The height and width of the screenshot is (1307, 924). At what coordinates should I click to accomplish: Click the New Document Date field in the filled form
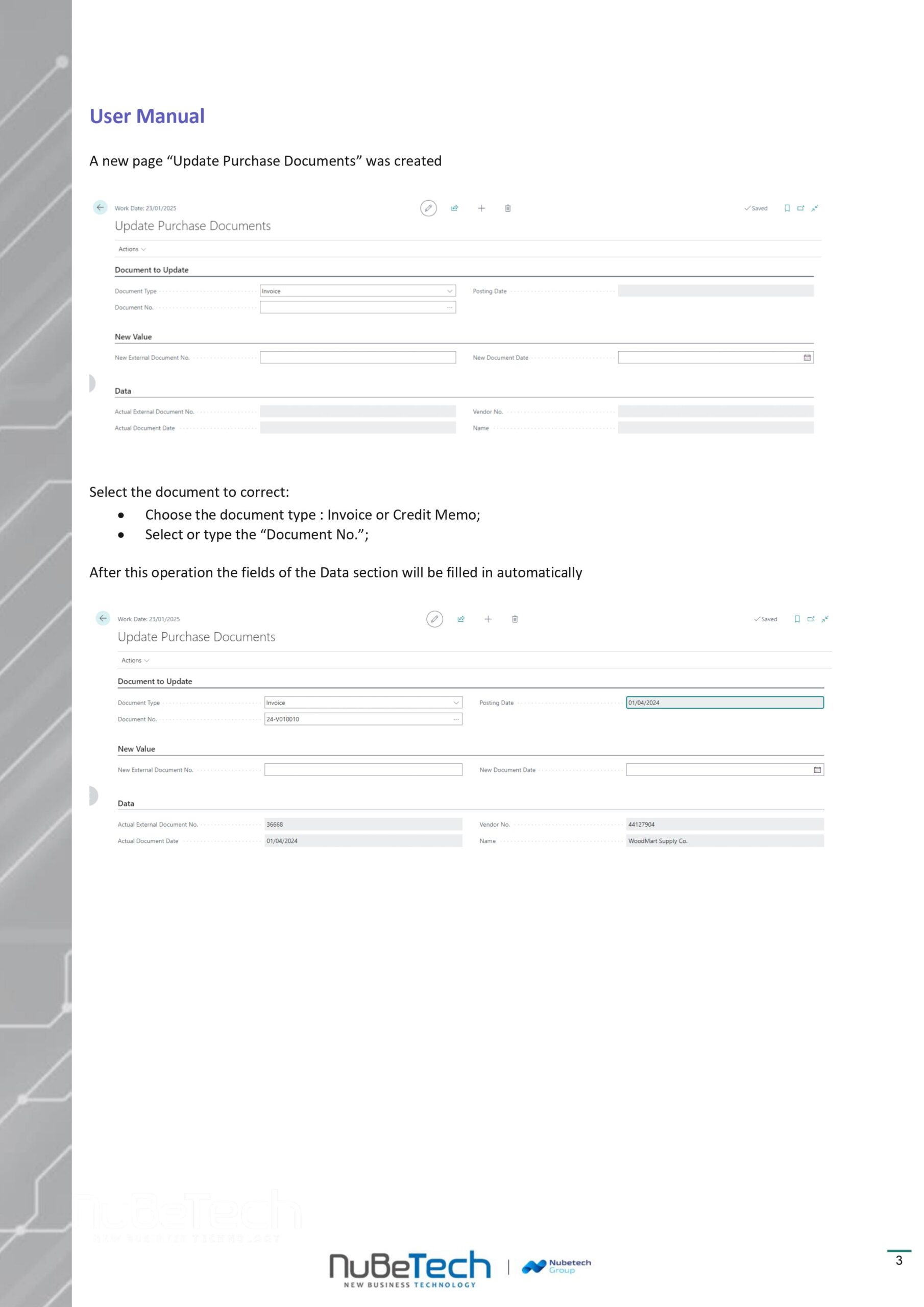pyautogui.click(x=725, y=769)
